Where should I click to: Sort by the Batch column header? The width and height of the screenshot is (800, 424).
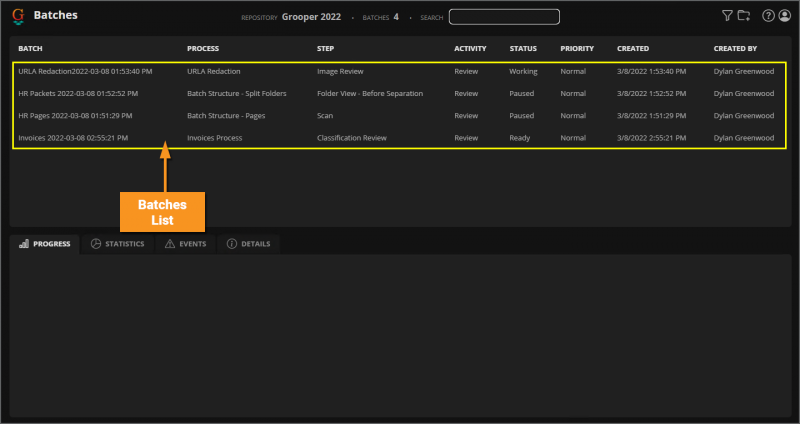click(x=30, y=48)
